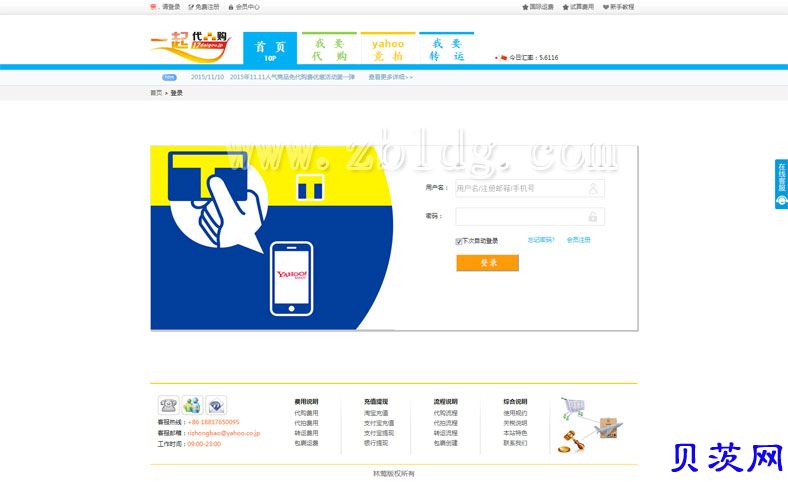Open 代购费用 footer link
The height and width of the screenshot is (482, 788).
click(306, 413)
